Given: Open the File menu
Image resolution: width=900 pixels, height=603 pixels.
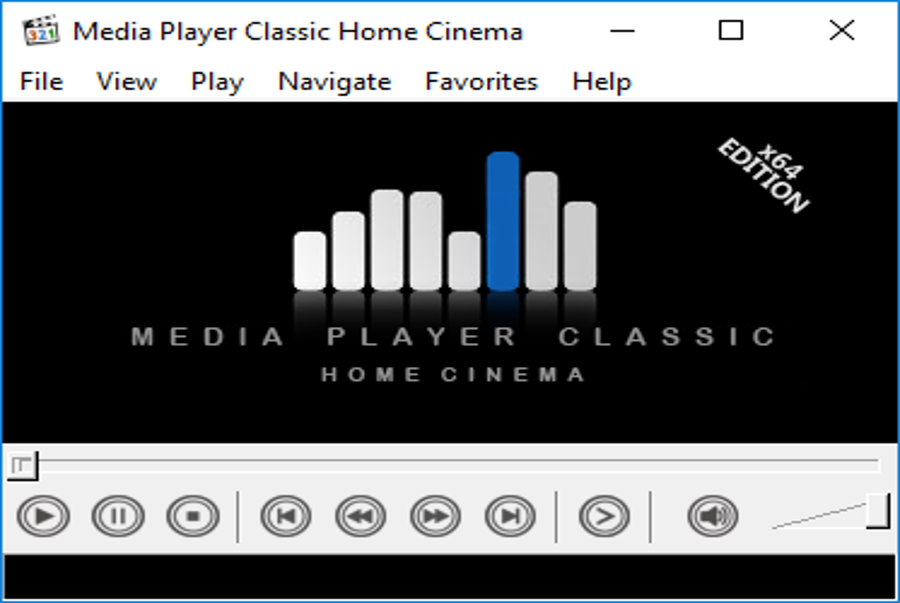Looking at the screenshot, I should [41, 81].
